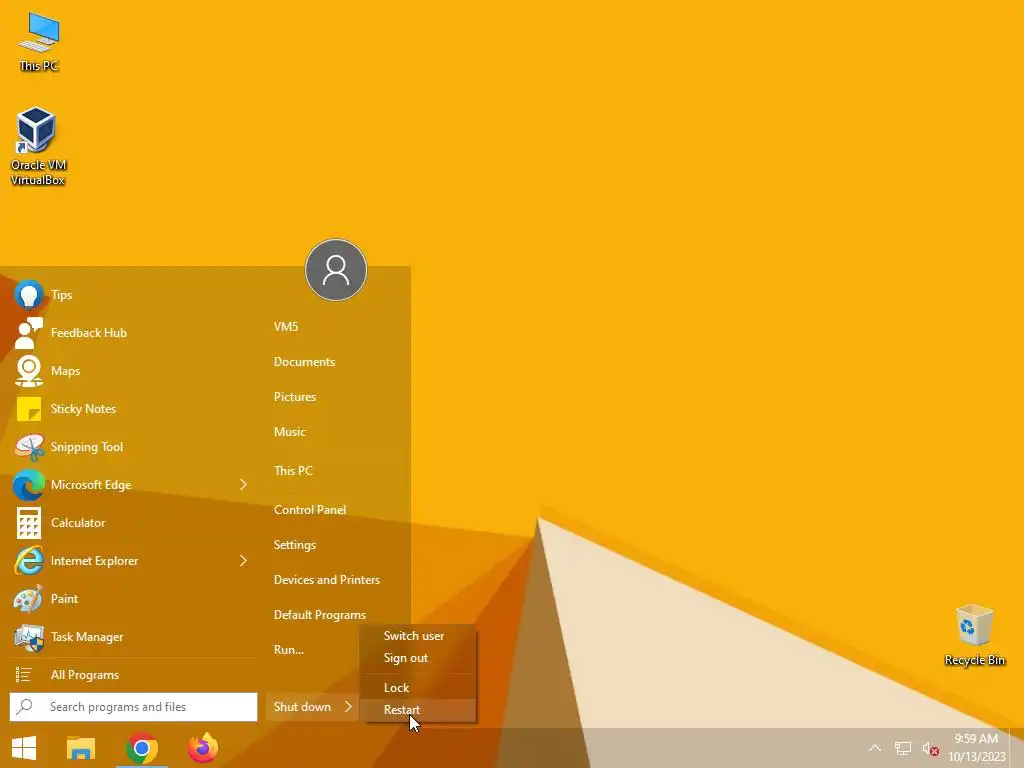This screenshot has height=768, width=1024.
Task: Open Sticky Notes yellow icon
Action: 29,409
